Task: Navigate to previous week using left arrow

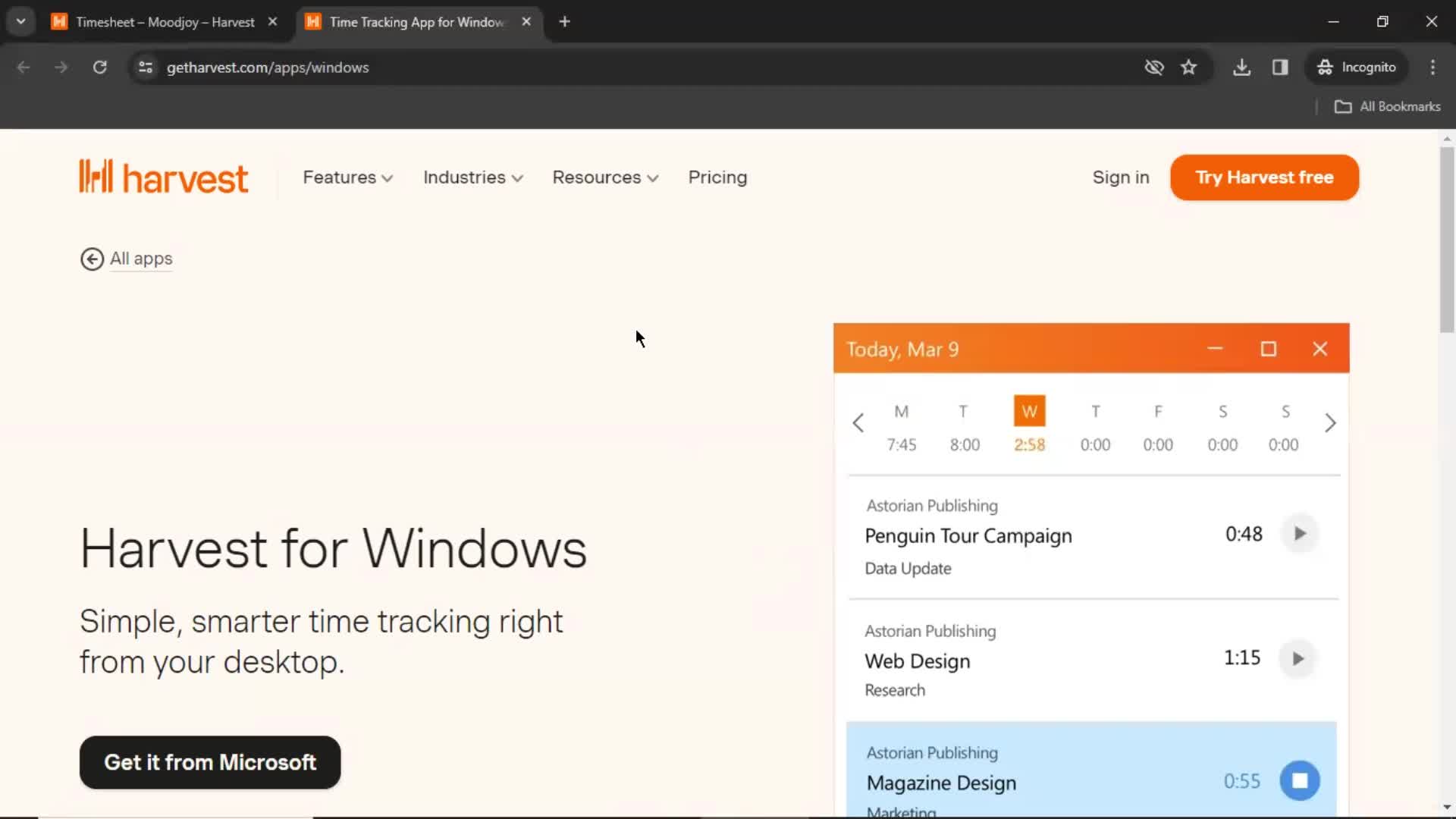Action: pyautogui.click(x=858, y=421)
